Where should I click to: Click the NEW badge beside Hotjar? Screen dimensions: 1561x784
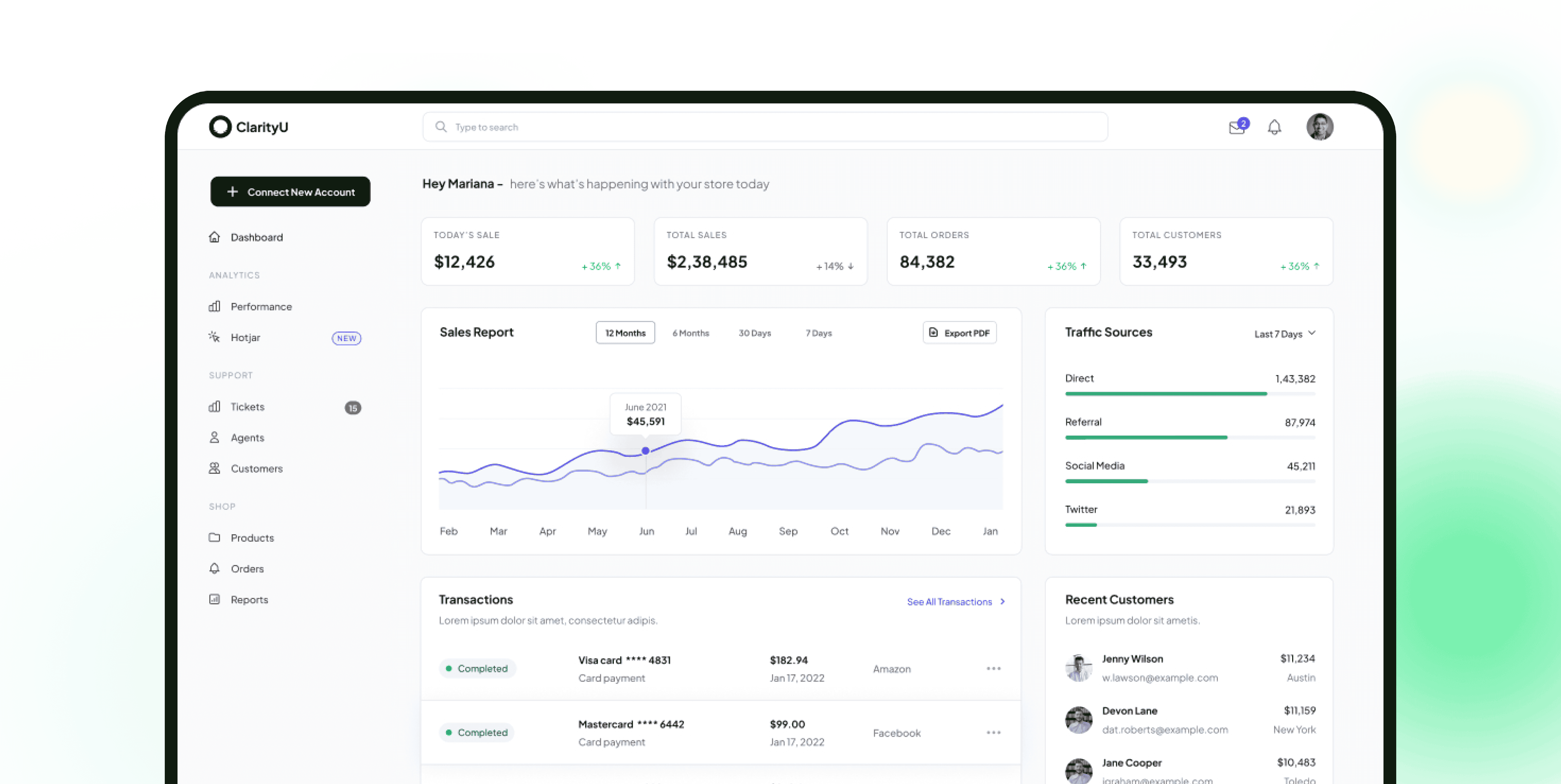click(x=347, y=338)
